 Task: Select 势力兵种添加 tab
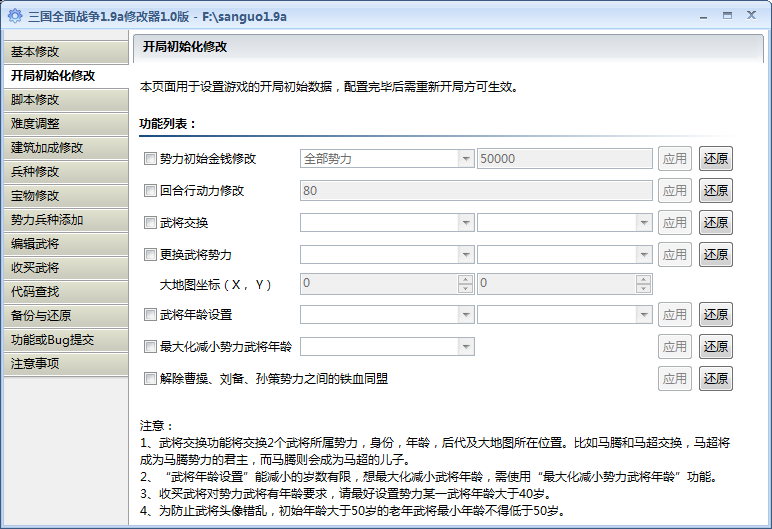click(66, 220)
